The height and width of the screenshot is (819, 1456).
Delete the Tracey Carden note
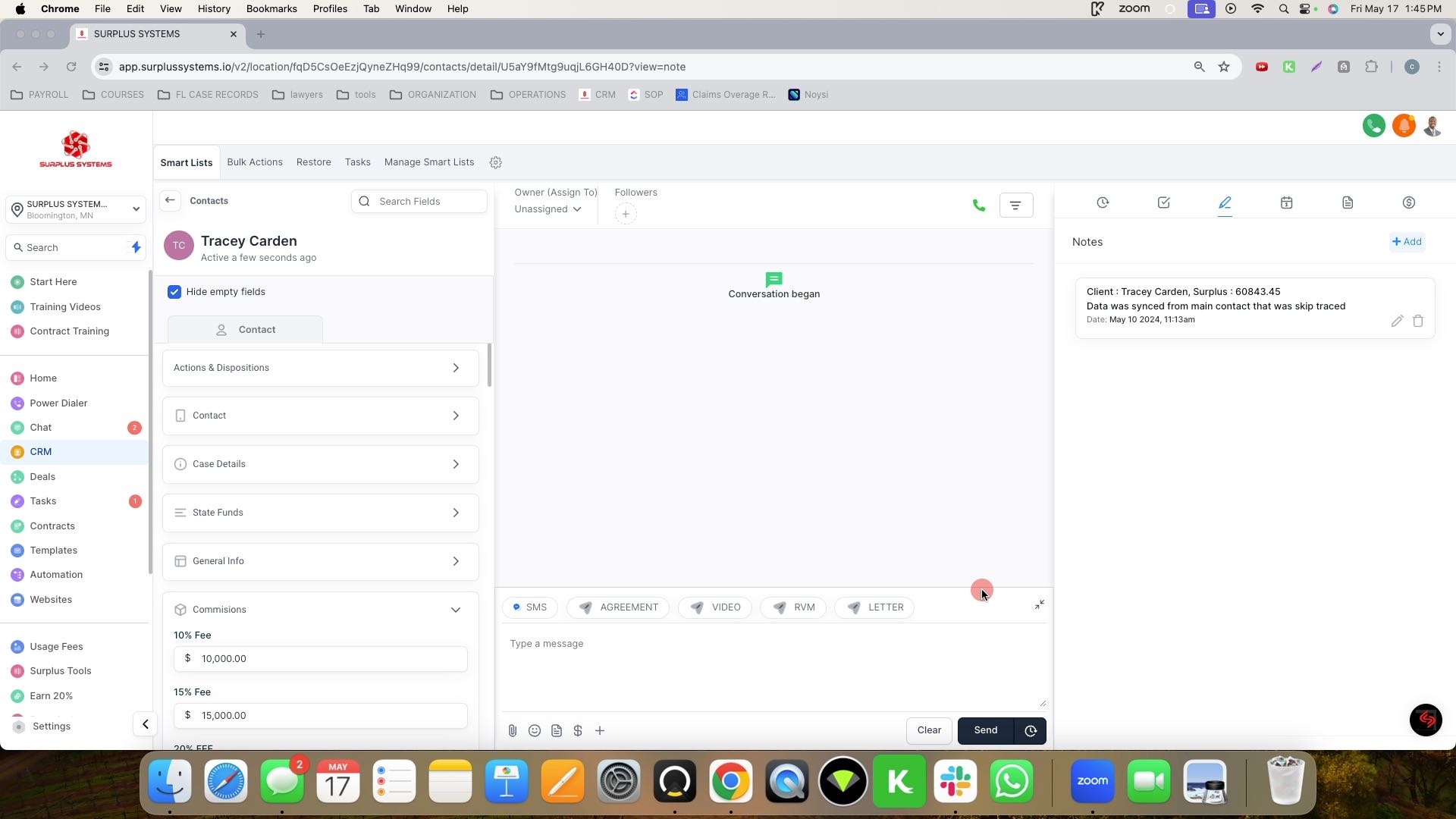point(1417,321)
